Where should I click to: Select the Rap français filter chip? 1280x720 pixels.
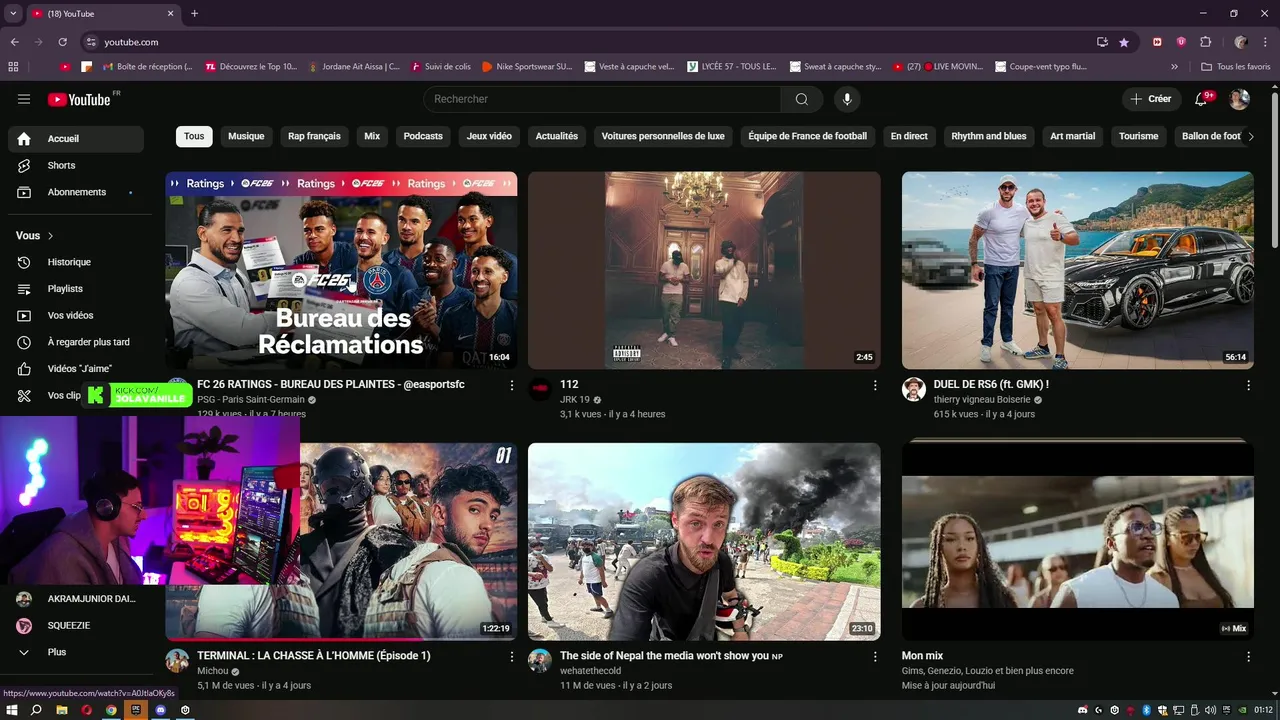click(314, 136)
